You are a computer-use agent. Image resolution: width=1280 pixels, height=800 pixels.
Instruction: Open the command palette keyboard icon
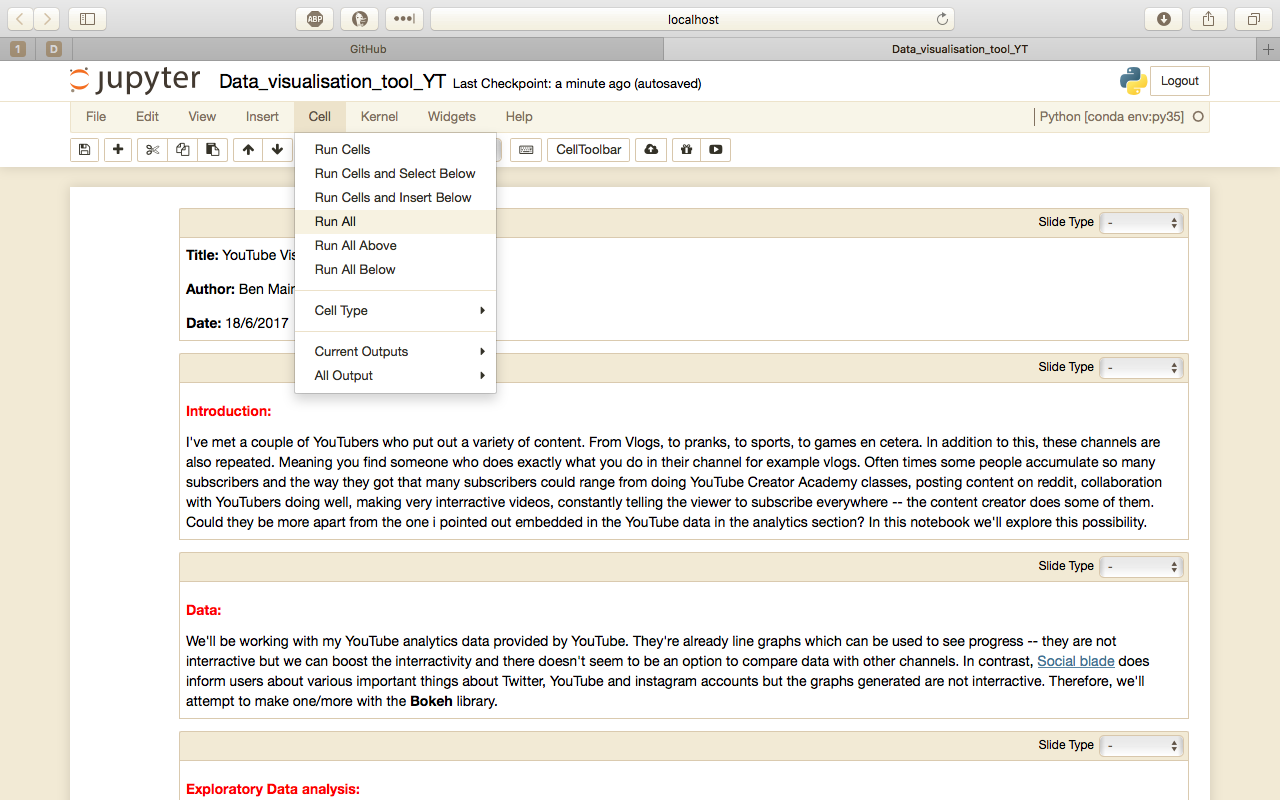[526, 150]
